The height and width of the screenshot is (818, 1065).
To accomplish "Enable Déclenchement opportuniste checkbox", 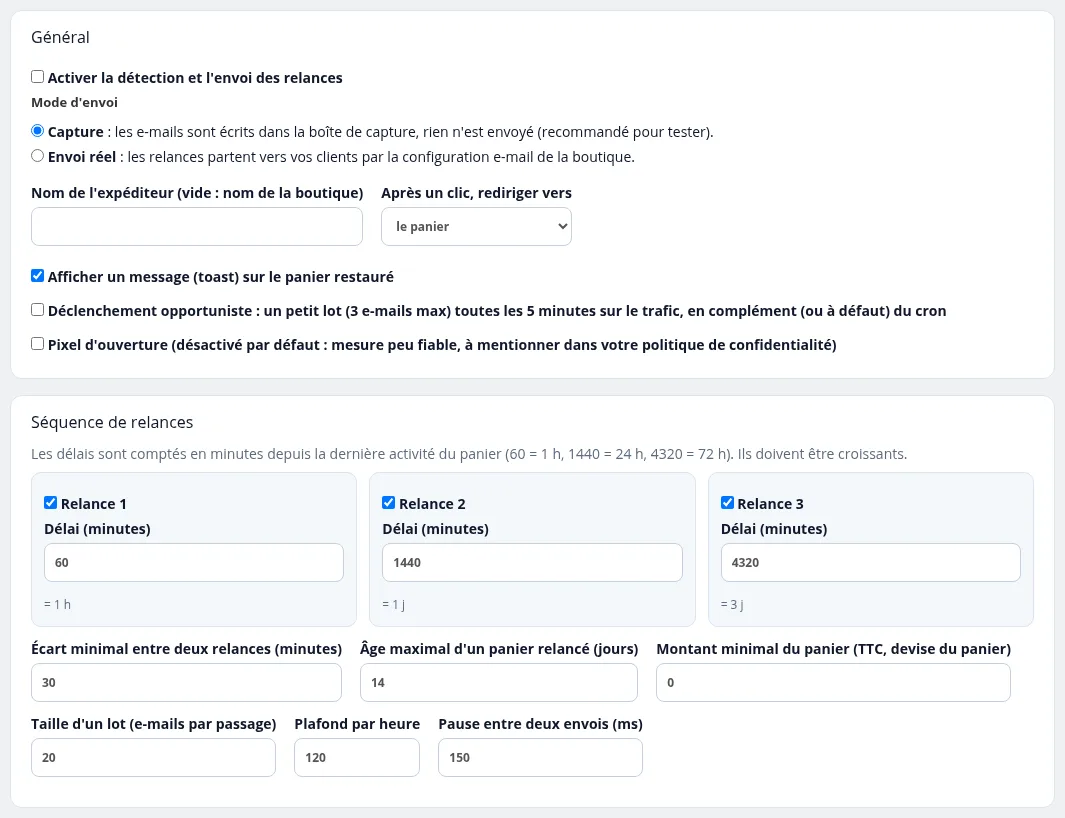I will pyautogui.click(x=37, y=310).
